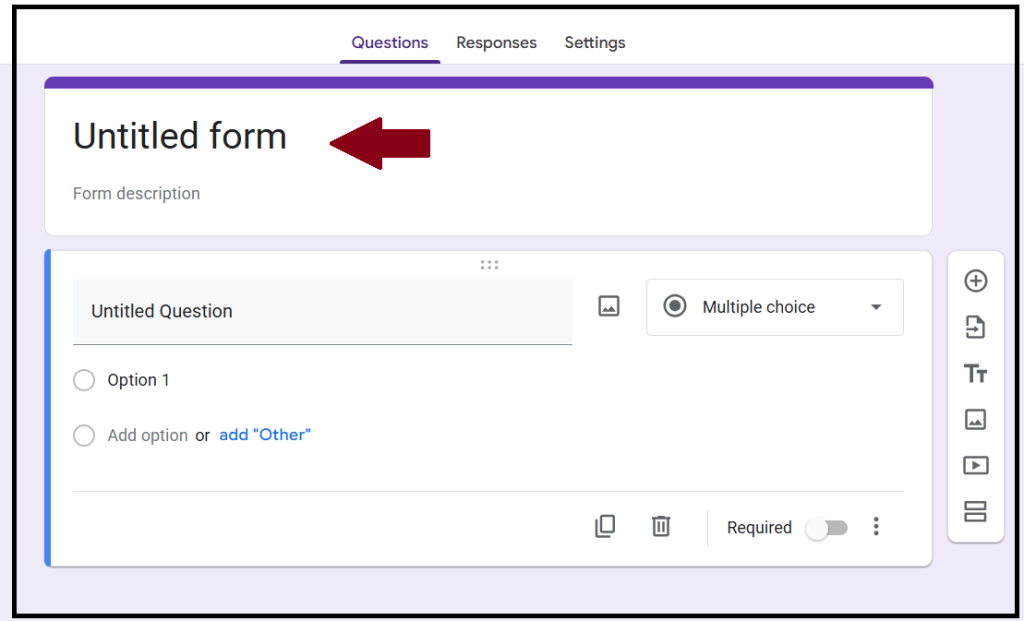Click the Form description field
The width and height of the screenshot is (1024, 621).
coord(137,194)
